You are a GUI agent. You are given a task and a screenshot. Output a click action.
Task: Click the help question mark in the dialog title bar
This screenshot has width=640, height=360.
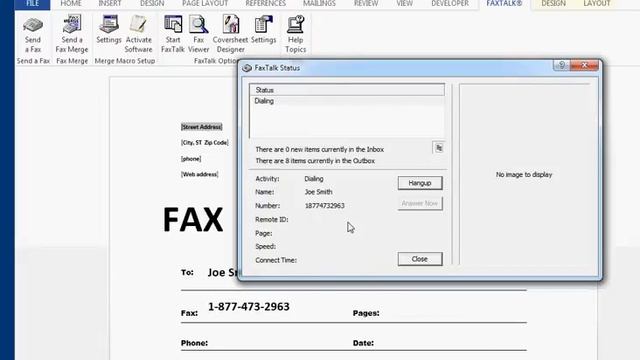point(562,65)
